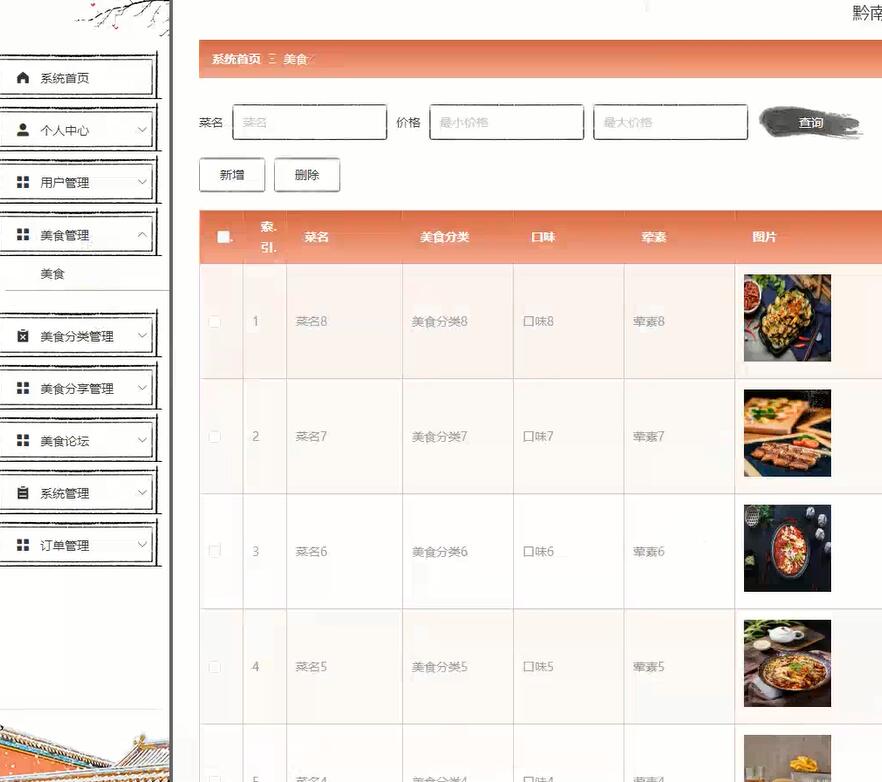Image resolution: width=882 pixels, height=782 pixels.
Task: Open the food image for 菜名7
Action: (787, 433)
